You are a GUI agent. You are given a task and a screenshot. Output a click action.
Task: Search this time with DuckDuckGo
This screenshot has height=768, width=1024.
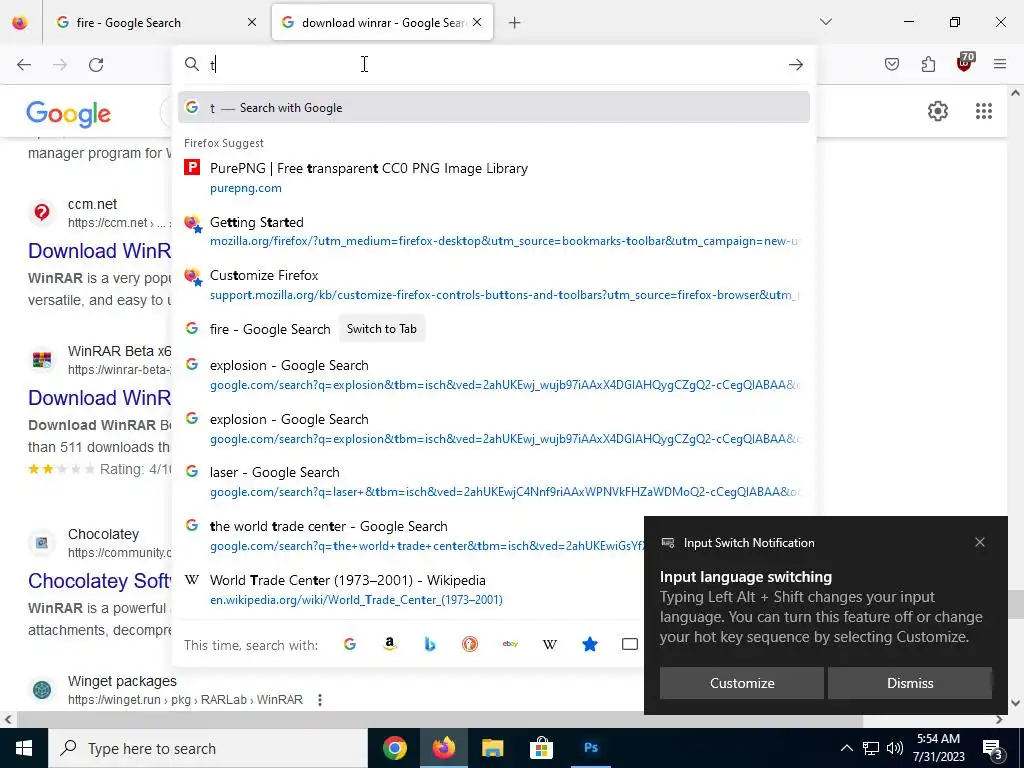tap(470, 645)
